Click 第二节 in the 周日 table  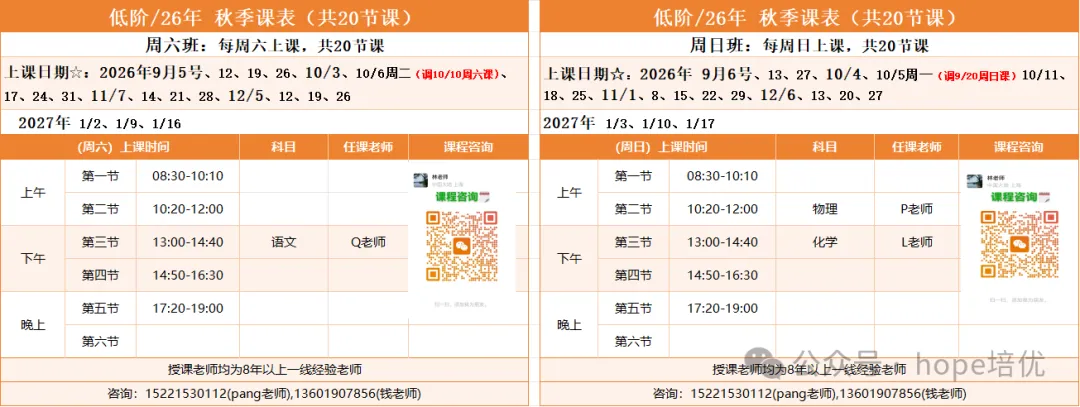point(633,209)
